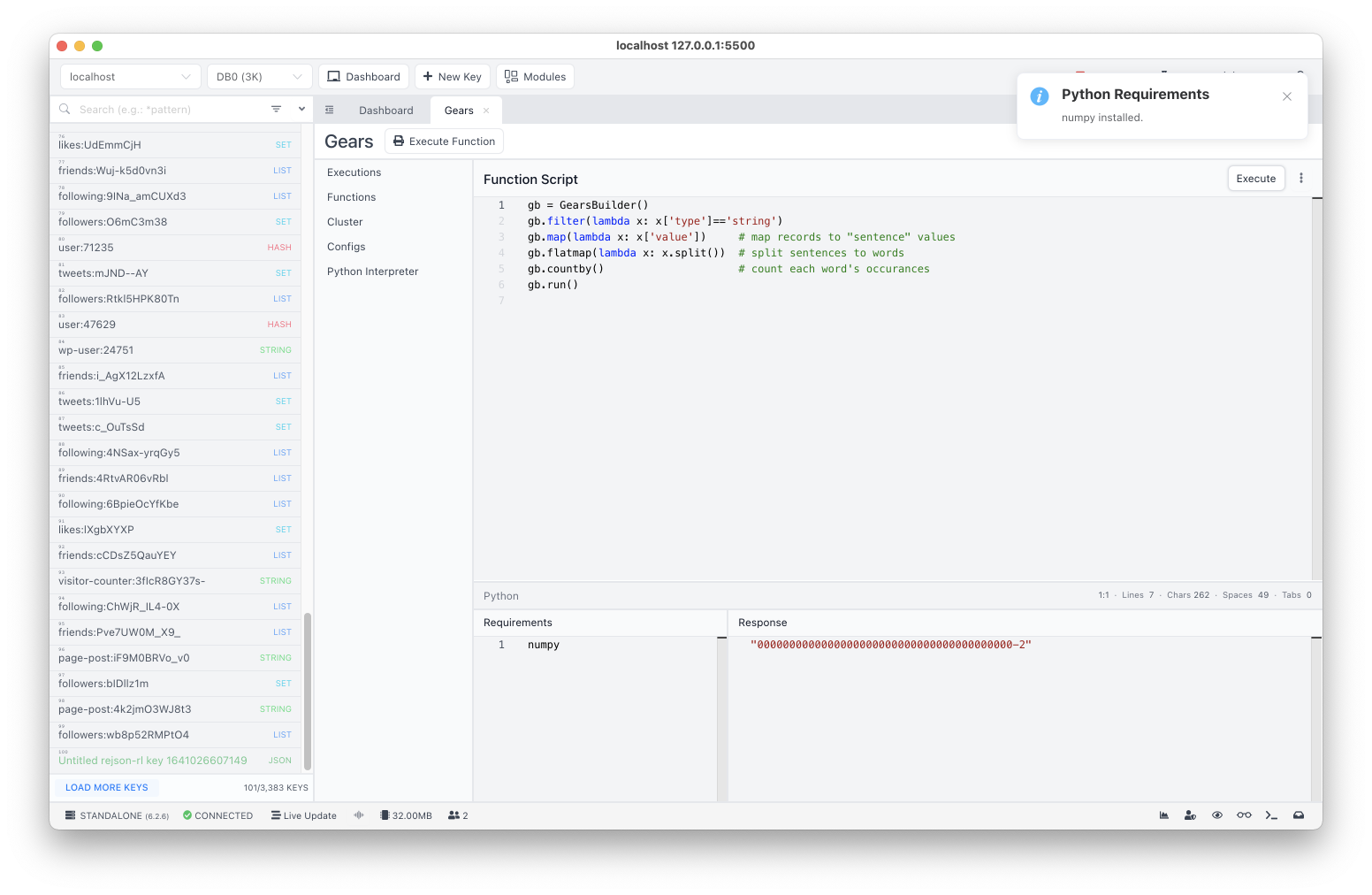This screenshot has height=895, width=1372.
Task: Click LOAD MORE KEYS link
Action: click(107, 788)
